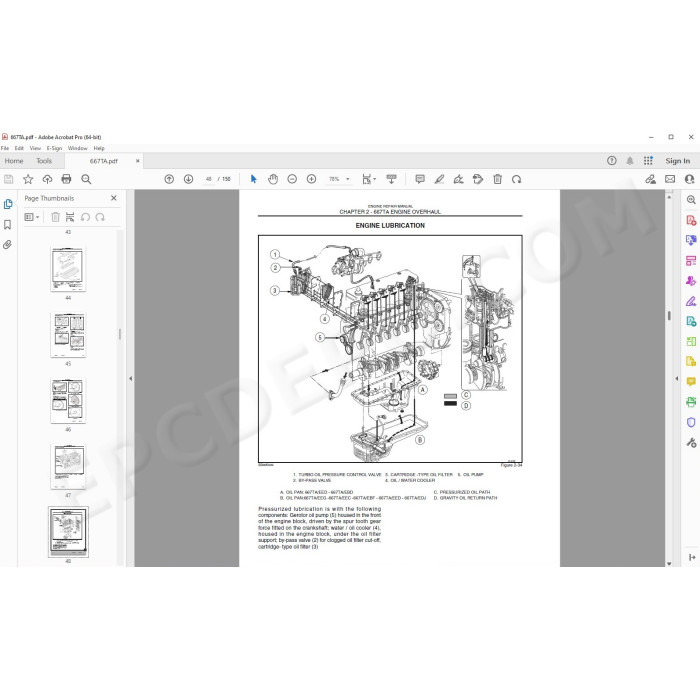Viewport: 700px width, 700px height.
Task: Switch to the Tools tab
Action: coord(44,161)
